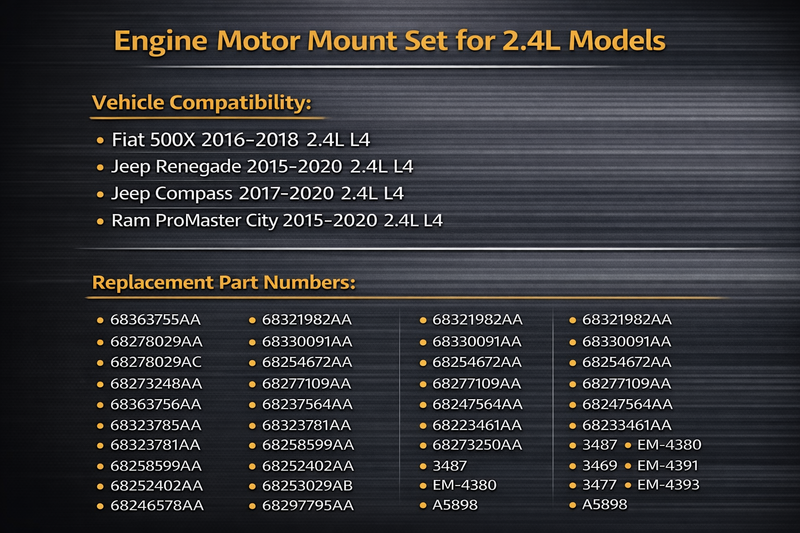Select the 'Fiat 500X 2016-2018 2.4L L4' line
The width and height of the screenshot is (800, 533).
tap(241, 140)
